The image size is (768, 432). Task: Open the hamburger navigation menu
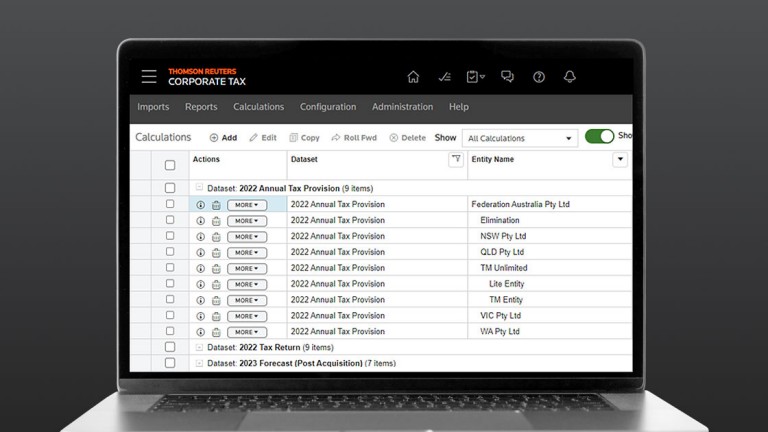[x=149, y=77]
